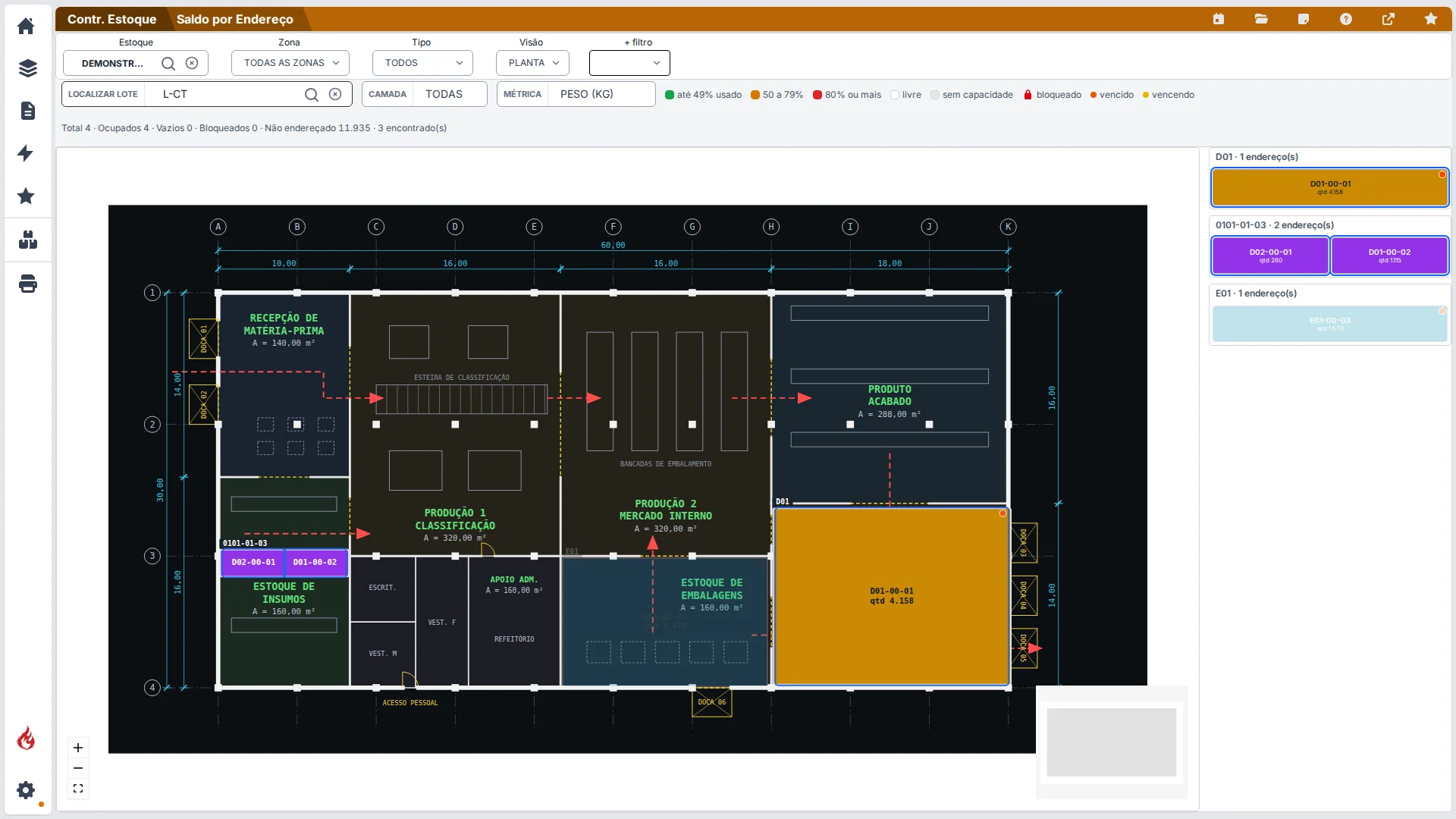Click the minimap thumbnail of the plan
This screenshot has height=819, width=1456.
tap(1111, 742)
